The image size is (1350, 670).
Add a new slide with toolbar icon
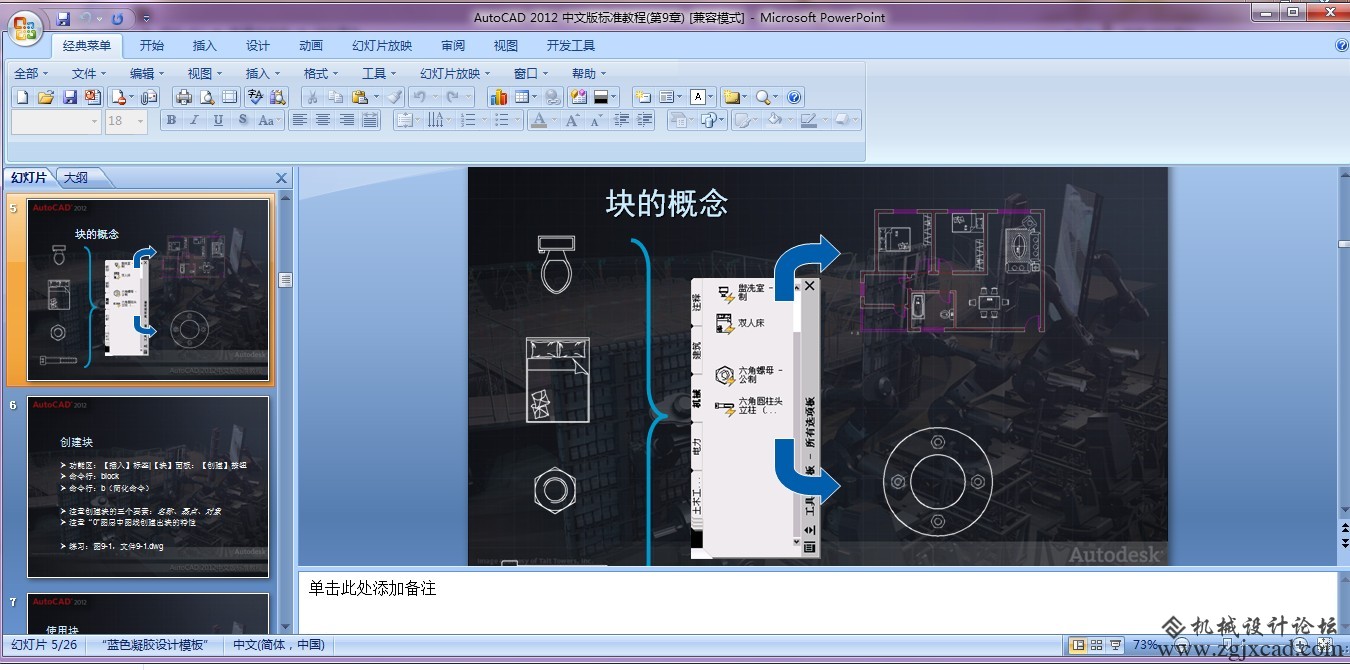pyautogui.click(x=642, y=97)
